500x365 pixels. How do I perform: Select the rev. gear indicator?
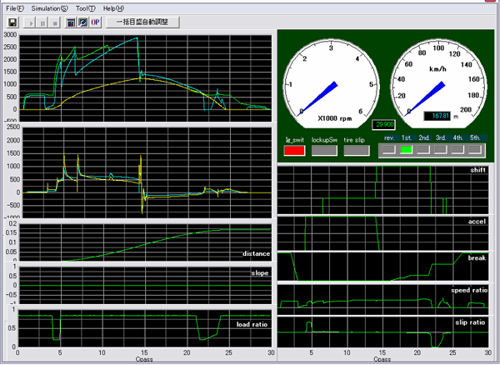389,150
